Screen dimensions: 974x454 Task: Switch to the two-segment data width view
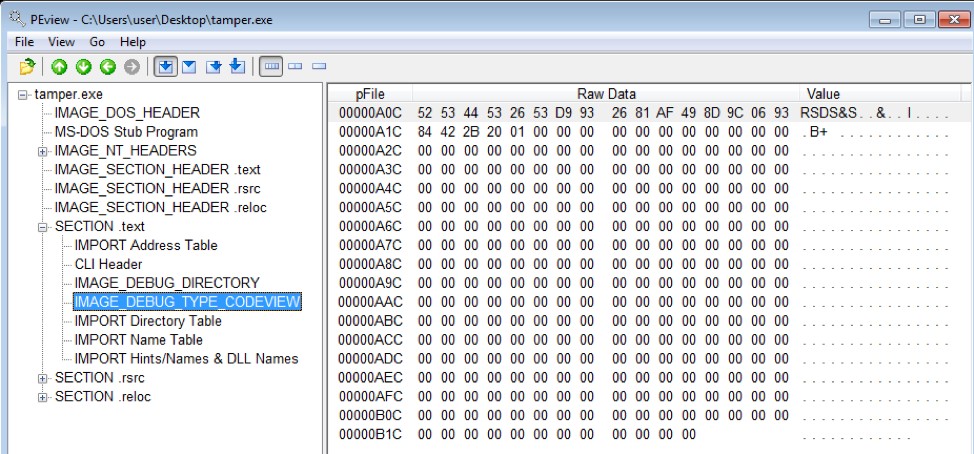pos(295,67)
